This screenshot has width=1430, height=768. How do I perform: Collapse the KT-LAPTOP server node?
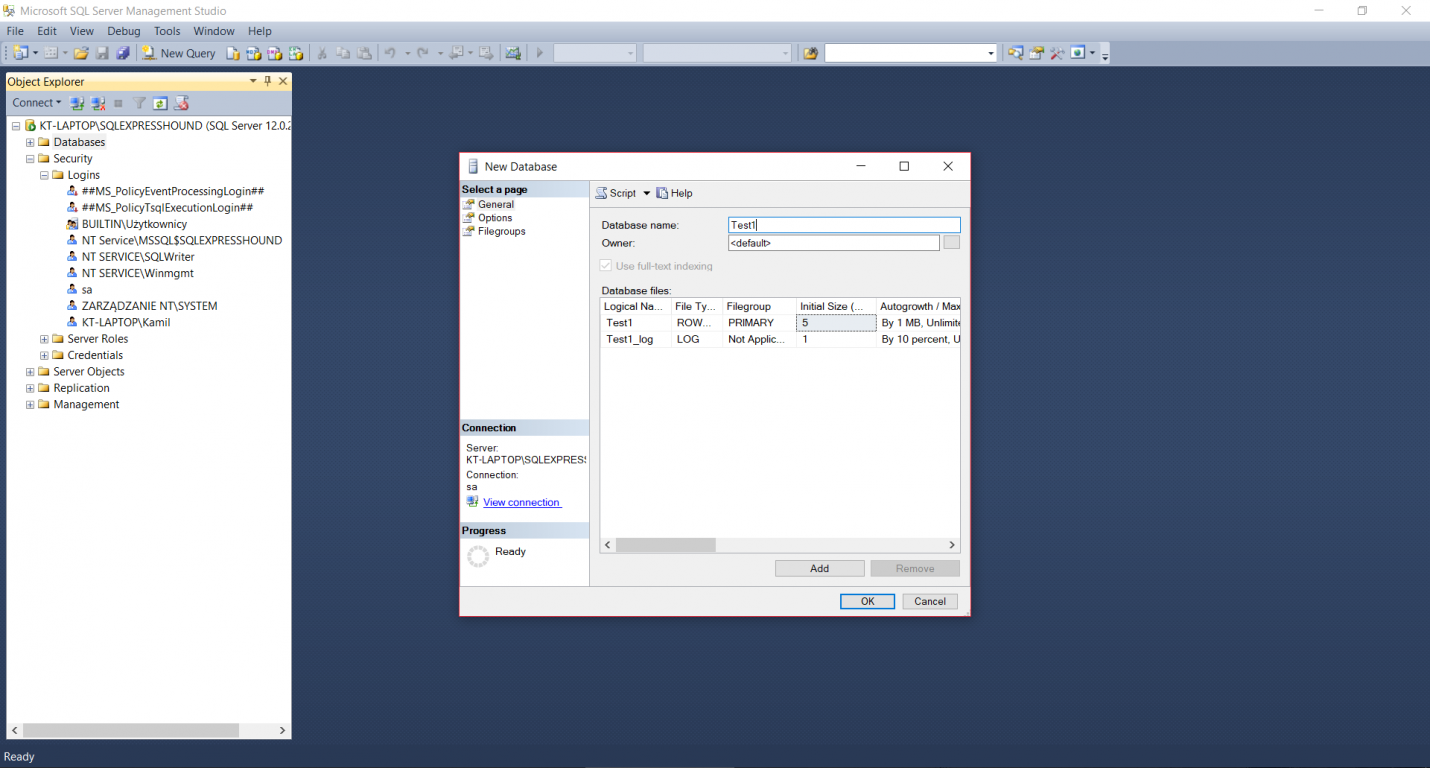[x=16, y=126]
